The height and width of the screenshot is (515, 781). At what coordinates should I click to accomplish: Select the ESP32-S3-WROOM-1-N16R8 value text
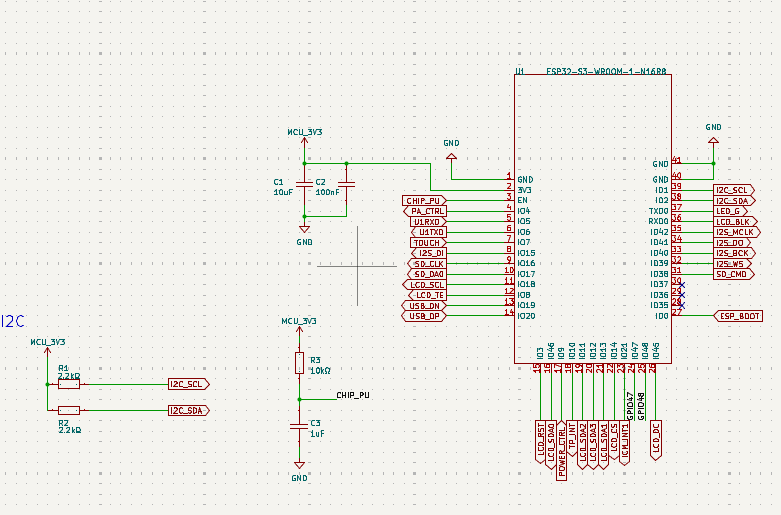pos(606,72)
